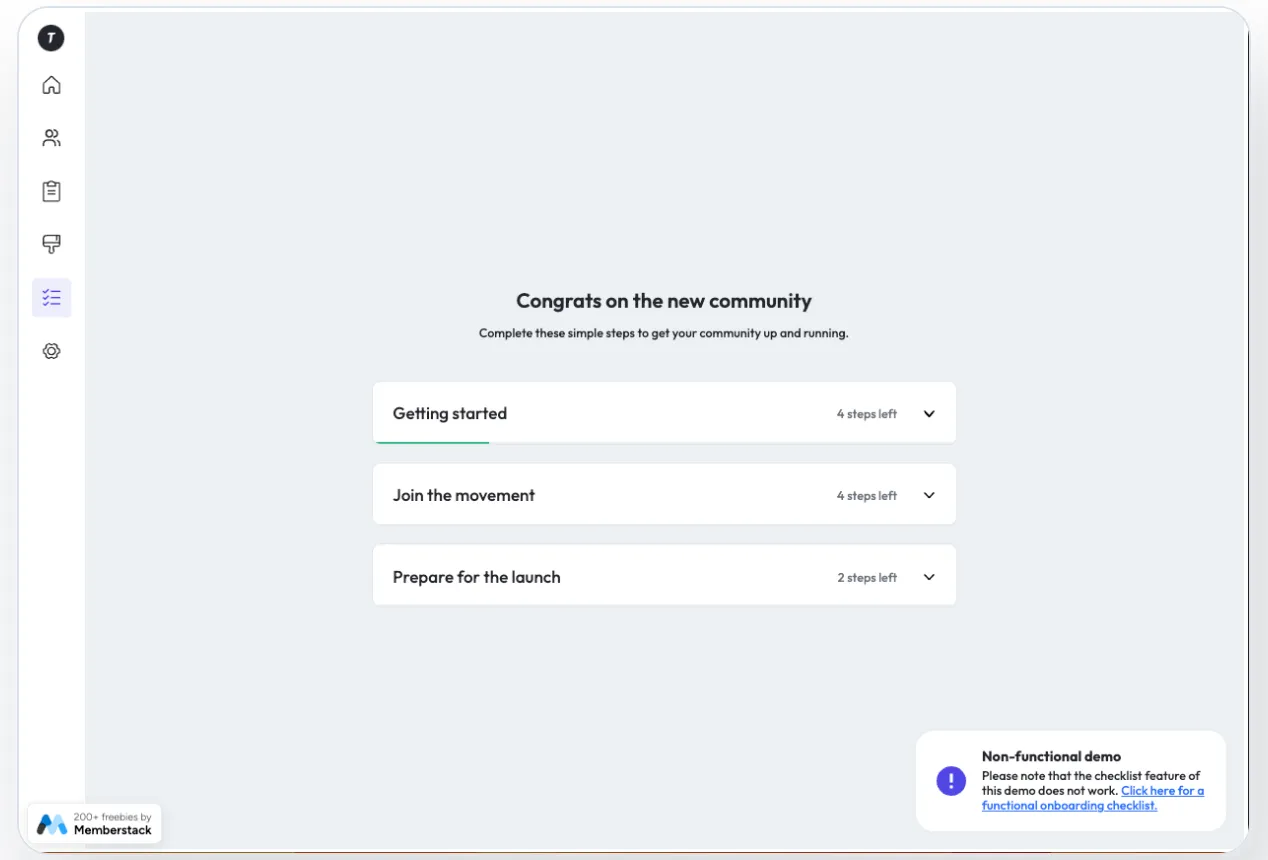The height and width of the screenshot is (860, 1268).
Task: Open the clipboard tasks sidebar icon
Action: pyautogui.click(x=51, y=191)
